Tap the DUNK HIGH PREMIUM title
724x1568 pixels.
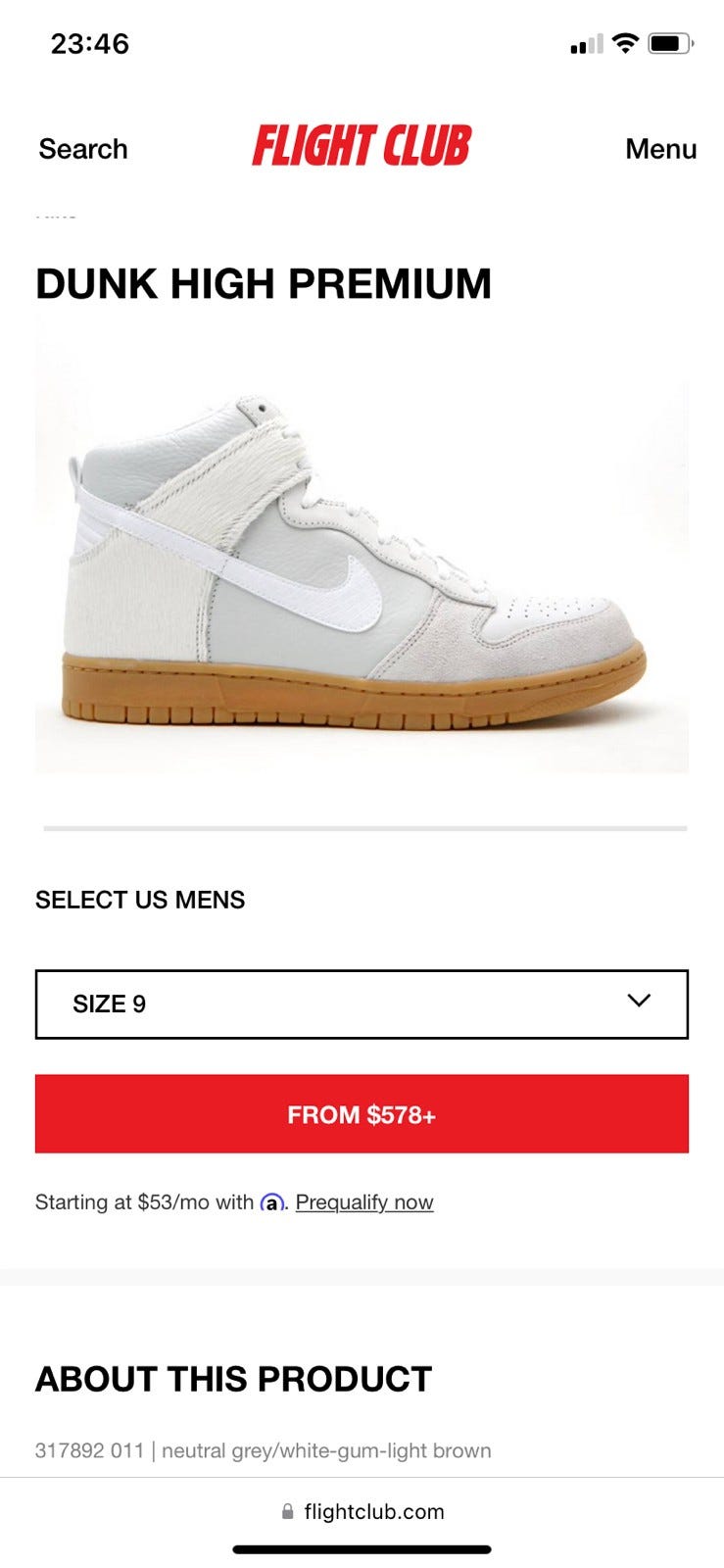(x=264, y=284)
